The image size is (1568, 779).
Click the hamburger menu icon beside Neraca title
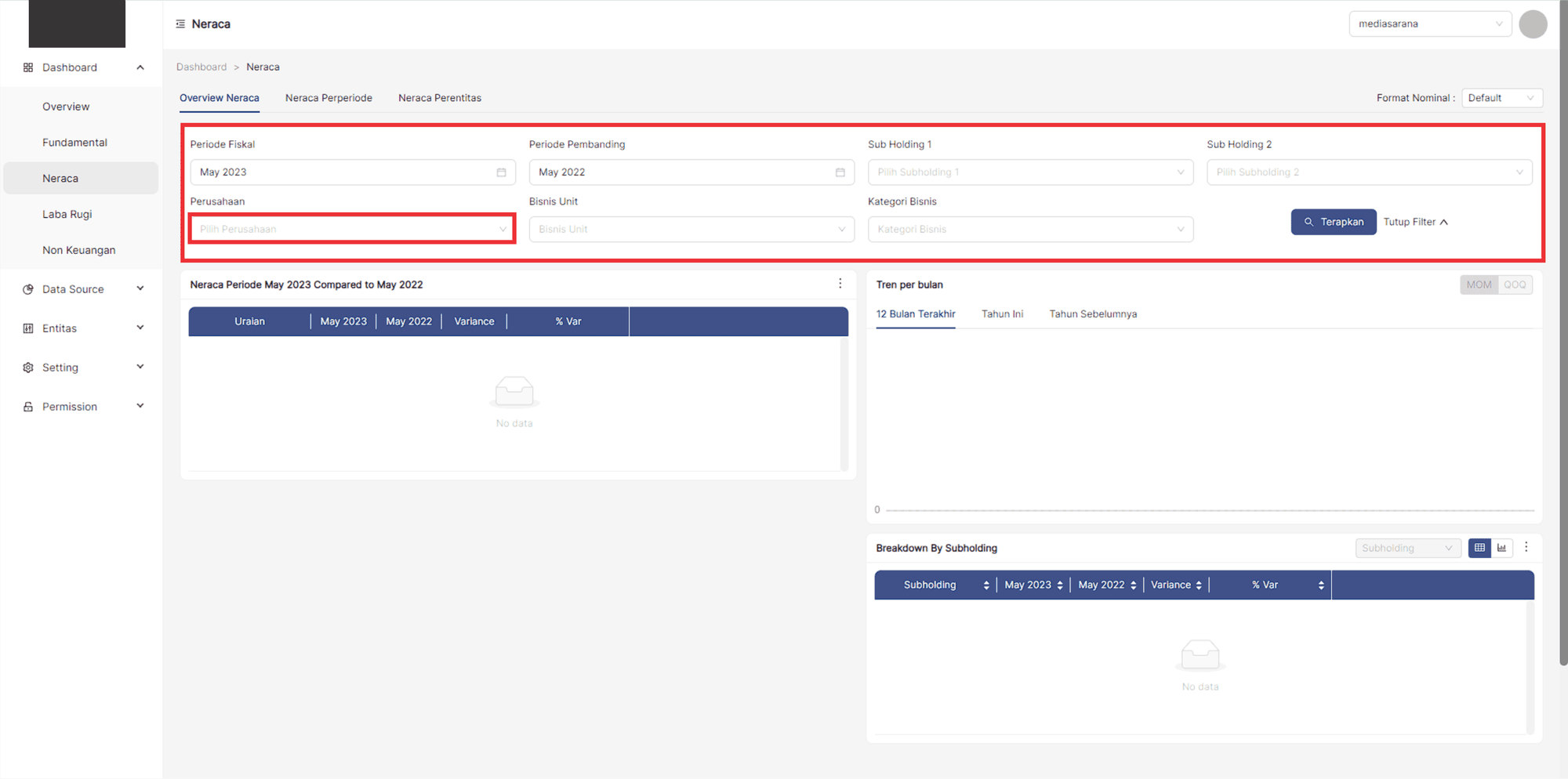pyautogui.click(x=180, y=24)
